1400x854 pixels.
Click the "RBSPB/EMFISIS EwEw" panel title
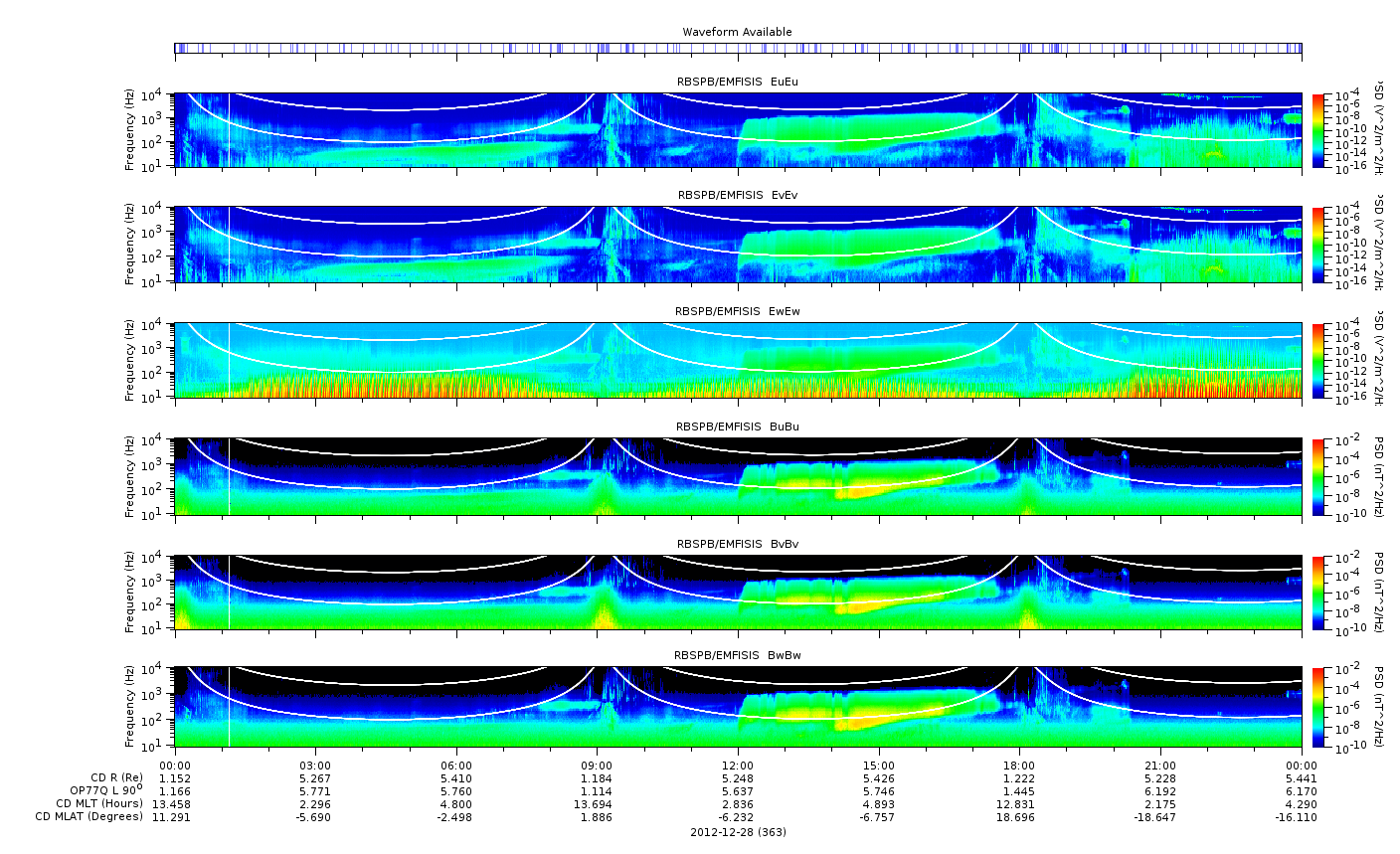coord(738,311)
